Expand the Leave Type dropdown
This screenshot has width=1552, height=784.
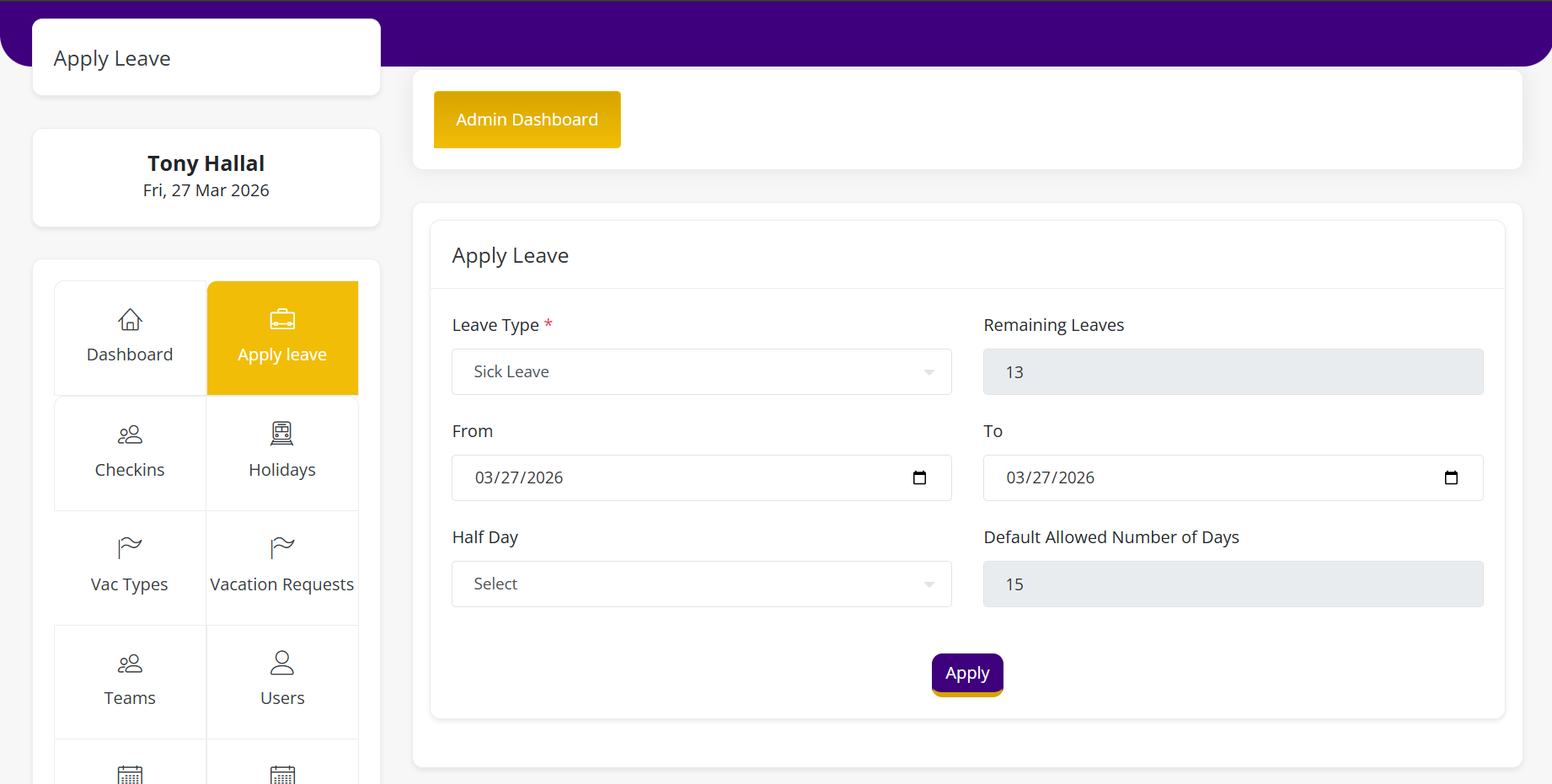701,371
